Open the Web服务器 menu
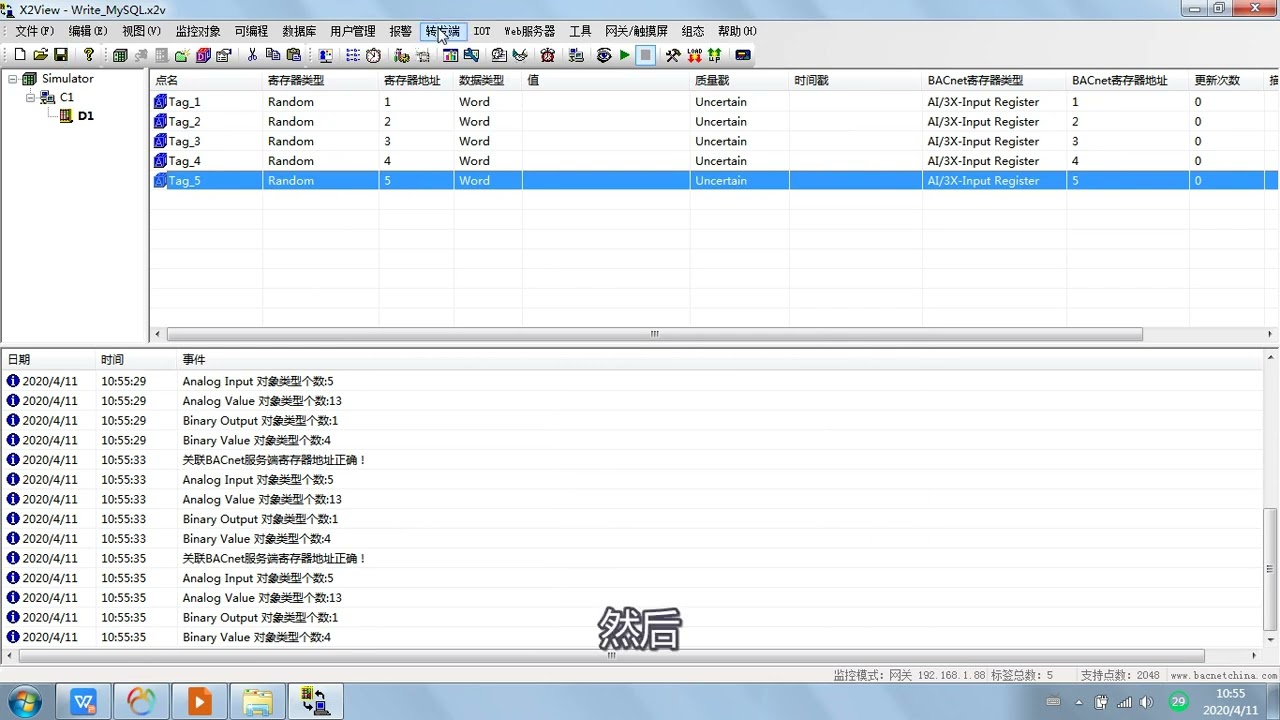This screenshot has width=1280, height=720. 529,32
